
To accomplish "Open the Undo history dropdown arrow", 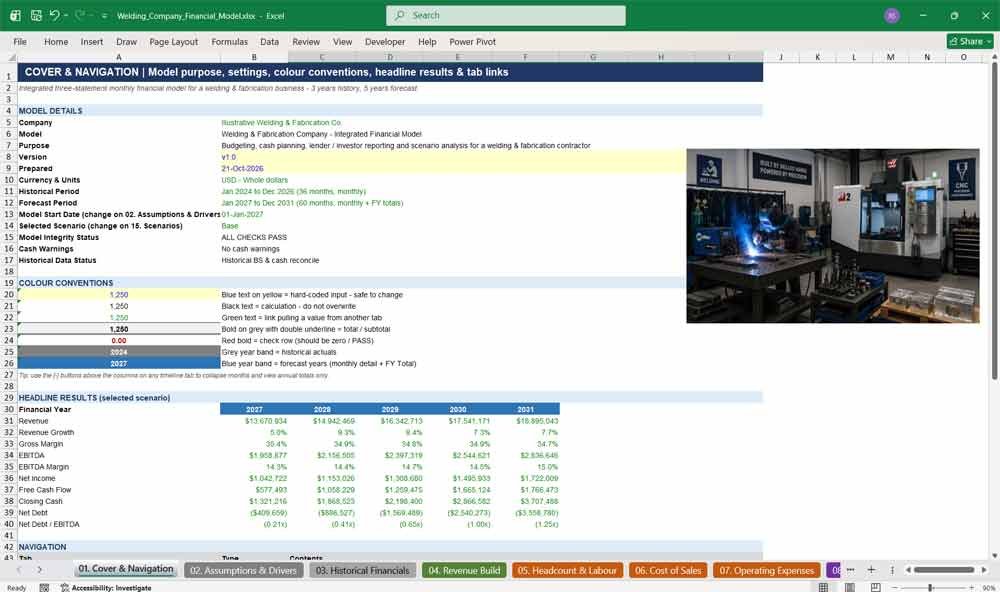I will pyautogui.click(x=66, y=15).
